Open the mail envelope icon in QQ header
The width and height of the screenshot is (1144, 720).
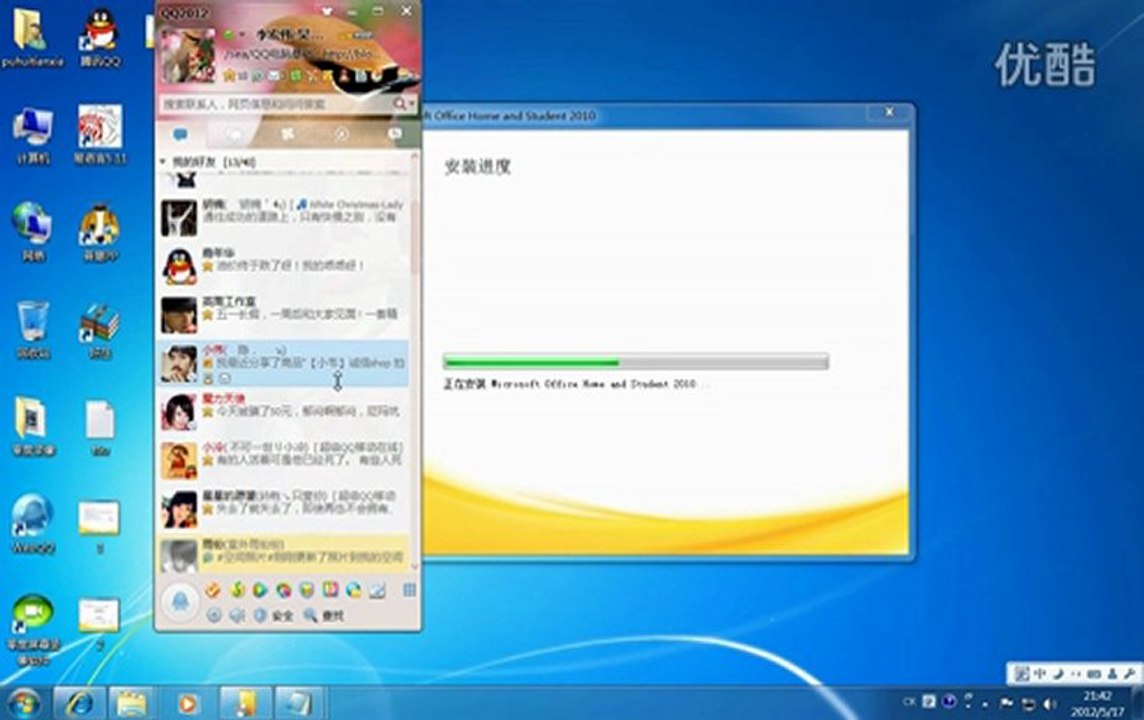click(x=274, y=75)
